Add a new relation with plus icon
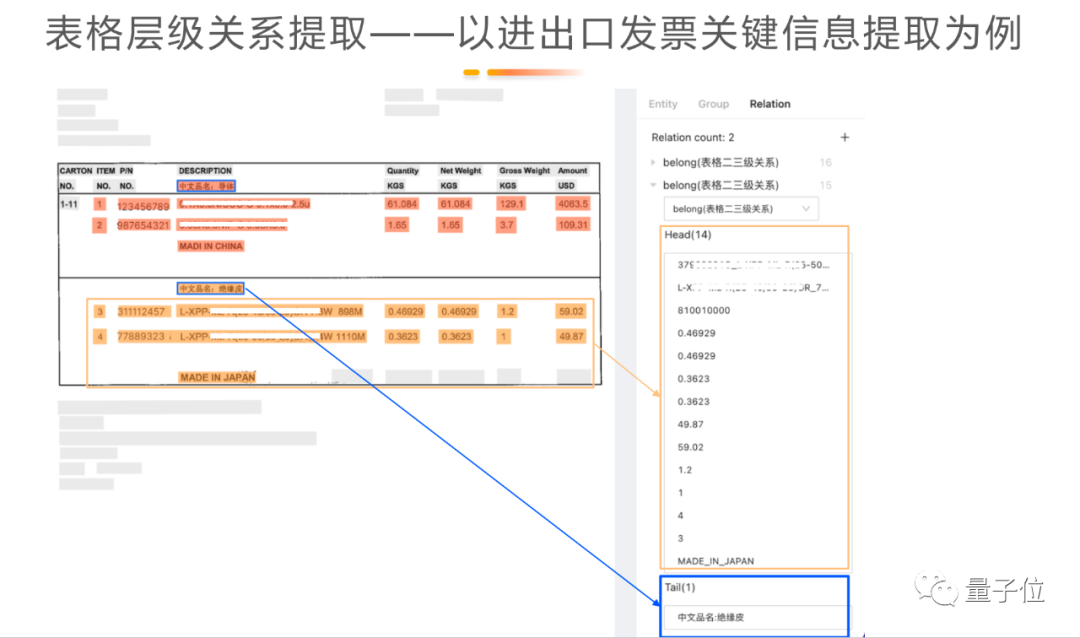The width and height of the screenshot is (1080, 638). click(844, 138)
